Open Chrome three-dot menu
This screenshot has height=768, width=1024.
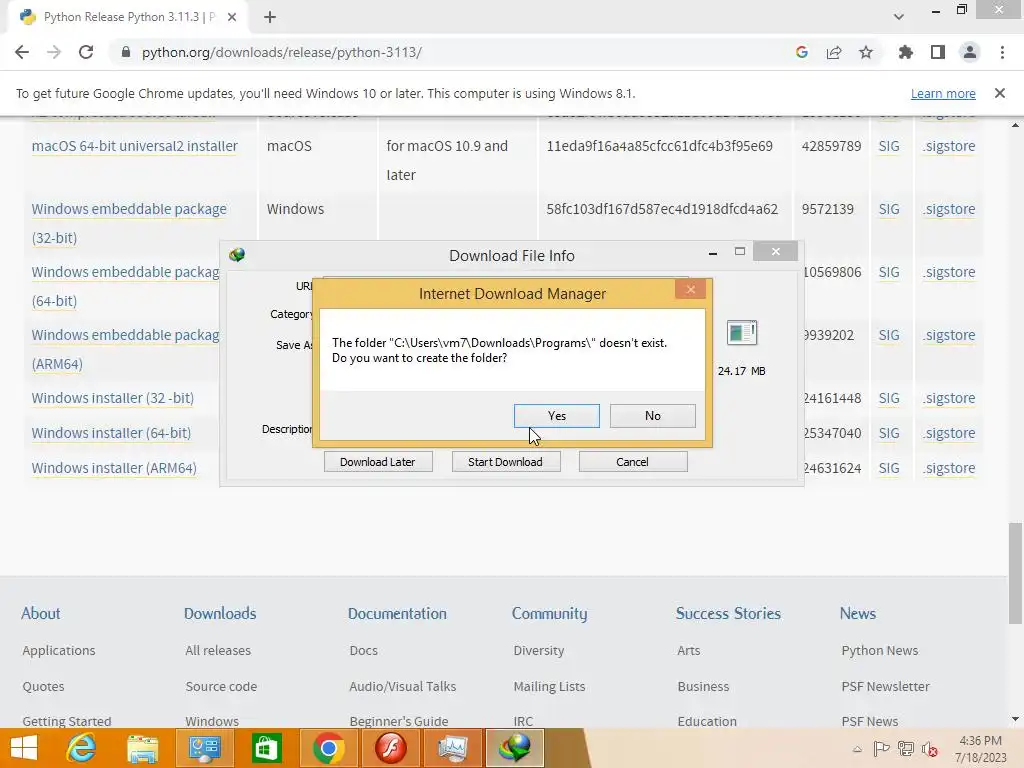click(1002, 52)
